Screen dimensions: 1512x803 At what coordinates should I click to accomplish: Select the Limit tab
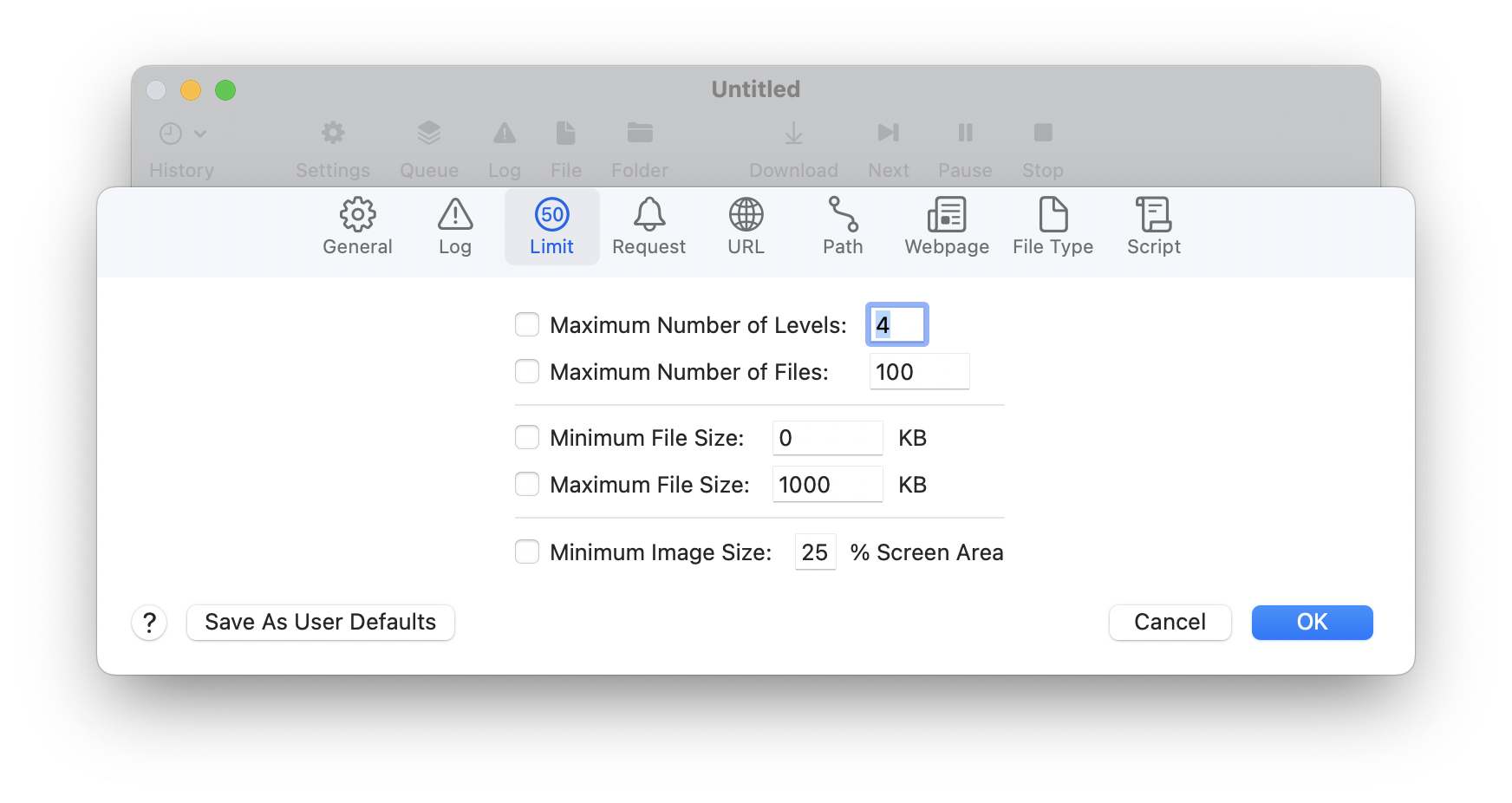[551, 226]
